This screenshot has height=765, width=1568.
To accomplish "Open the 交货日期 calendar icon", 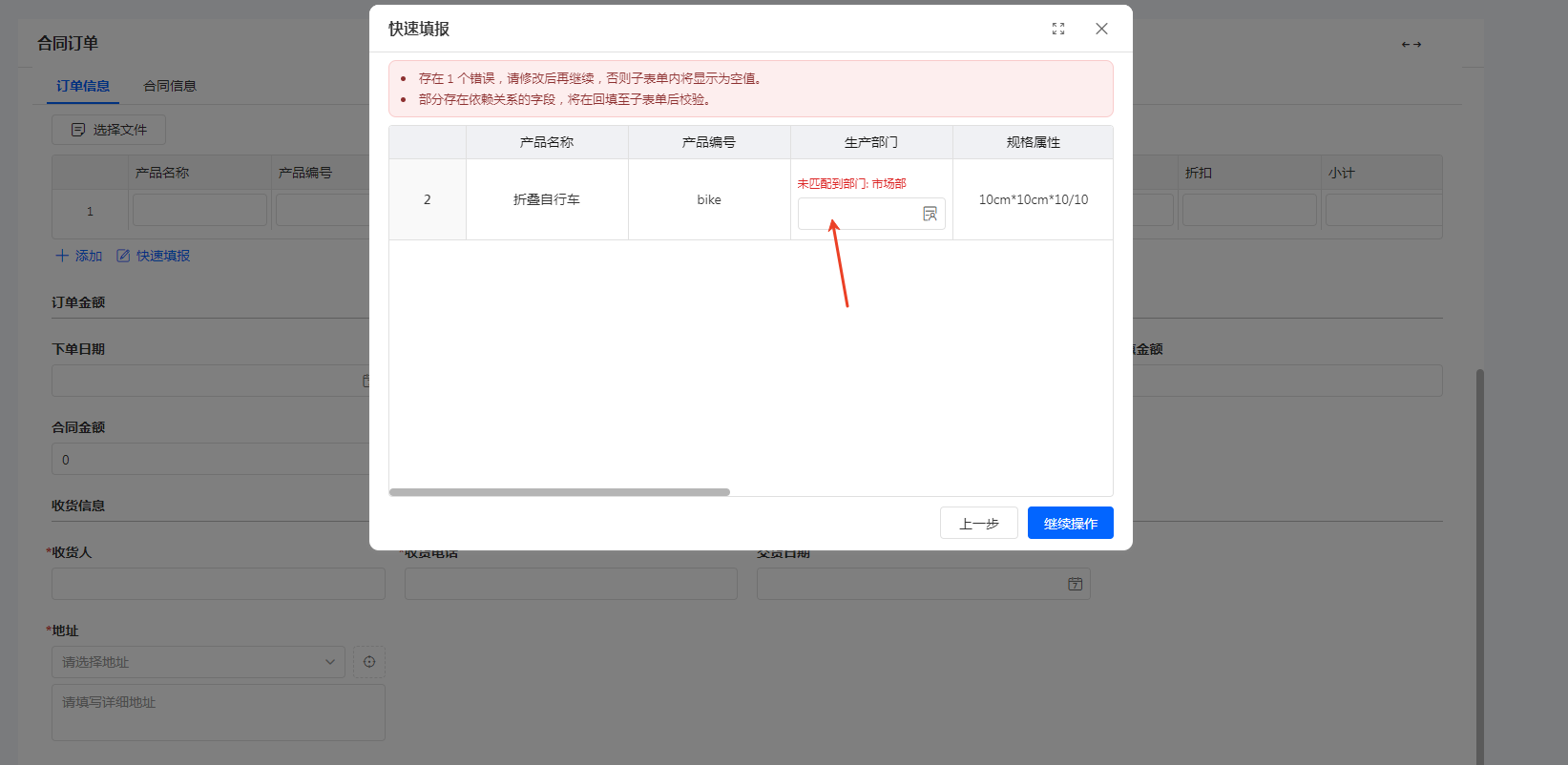I will [x=1075, y=584].
